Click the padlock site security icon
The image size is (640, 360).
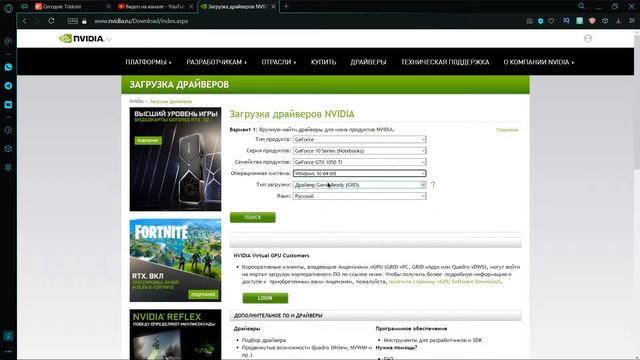pos(84,21)
